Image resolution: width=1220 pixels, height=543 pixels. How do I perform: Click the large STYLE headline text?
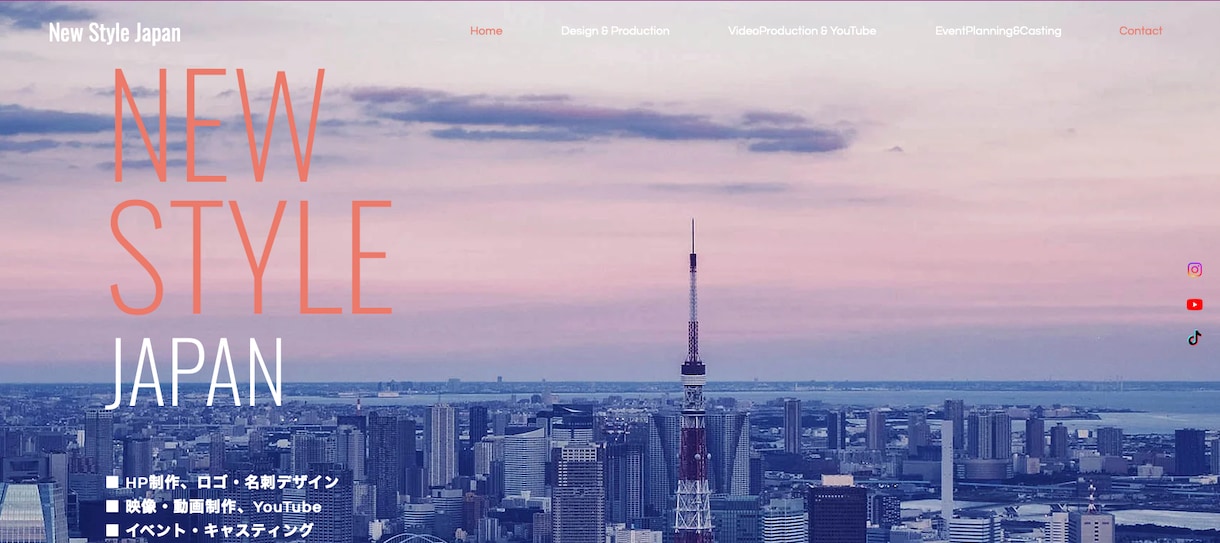coord(250,258)
